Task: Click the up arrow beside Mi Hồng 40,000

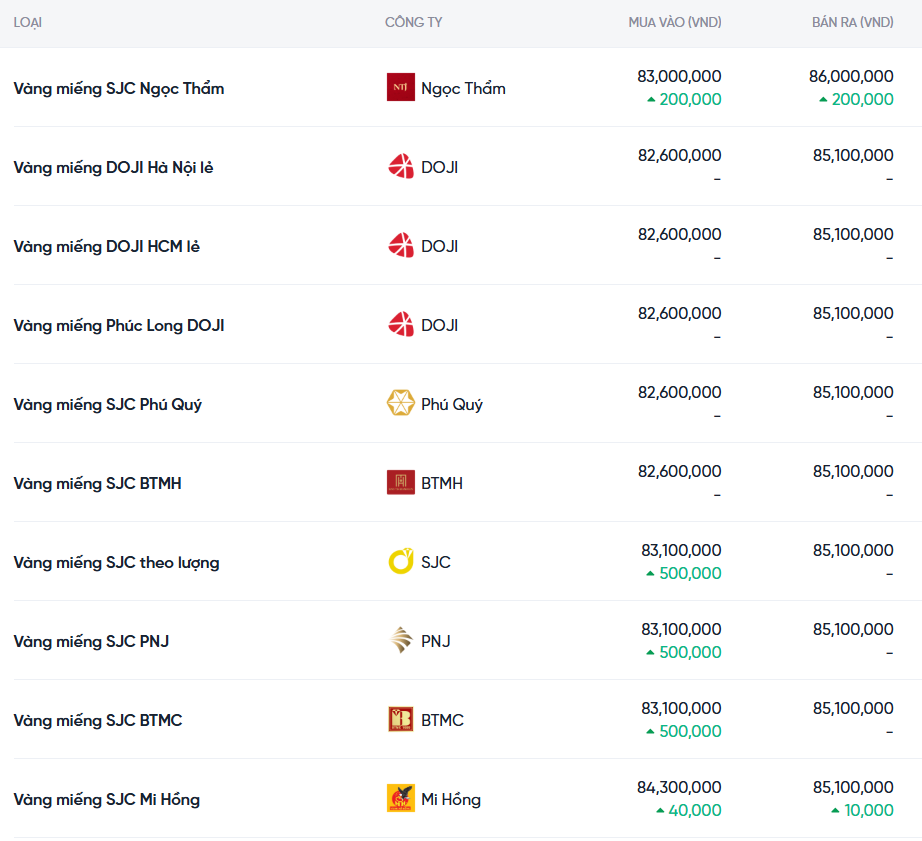Action: tap(660, 810)
